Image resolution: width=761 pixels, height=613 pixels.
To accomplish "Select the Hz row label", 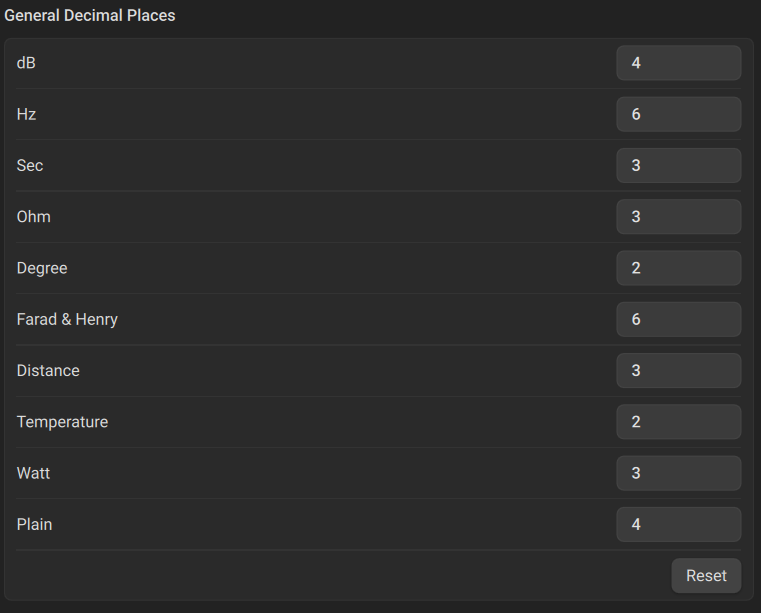I will 27,114.
